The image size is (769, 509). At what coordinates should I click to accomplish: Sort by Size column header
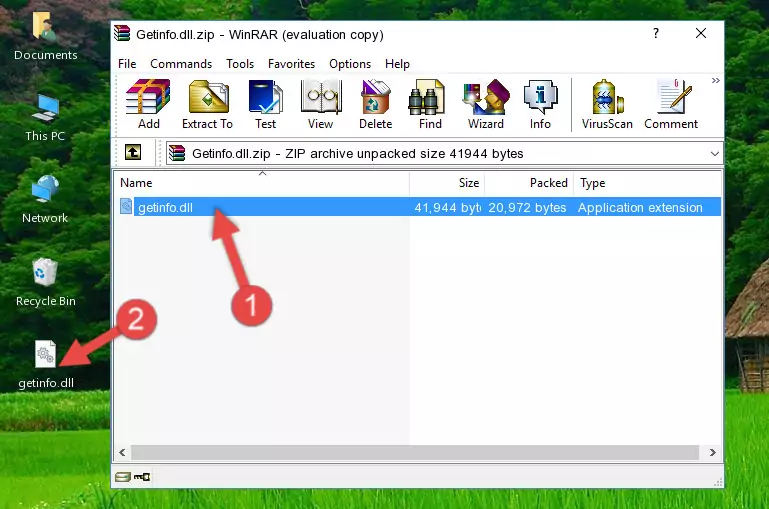click(x=447, y=183)
